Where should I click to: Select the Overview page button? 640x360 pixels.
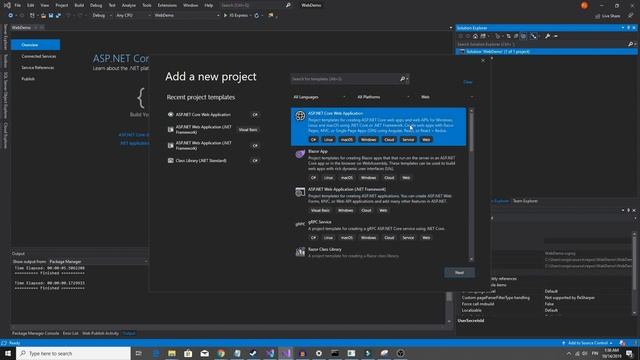pyautogui.click(x=36, y=45)
